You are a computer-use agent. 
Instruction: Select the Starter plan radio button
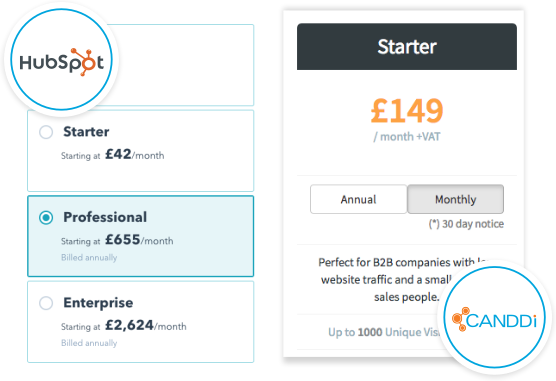46,132
